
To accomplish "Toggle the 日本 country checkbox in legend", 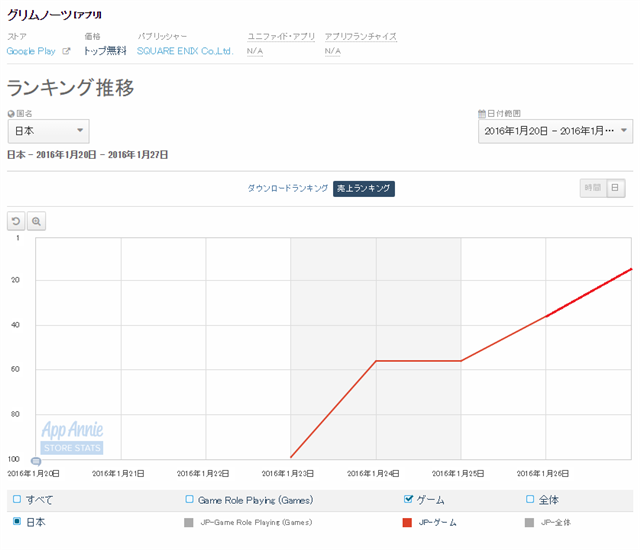I will (x=17, y=522).
